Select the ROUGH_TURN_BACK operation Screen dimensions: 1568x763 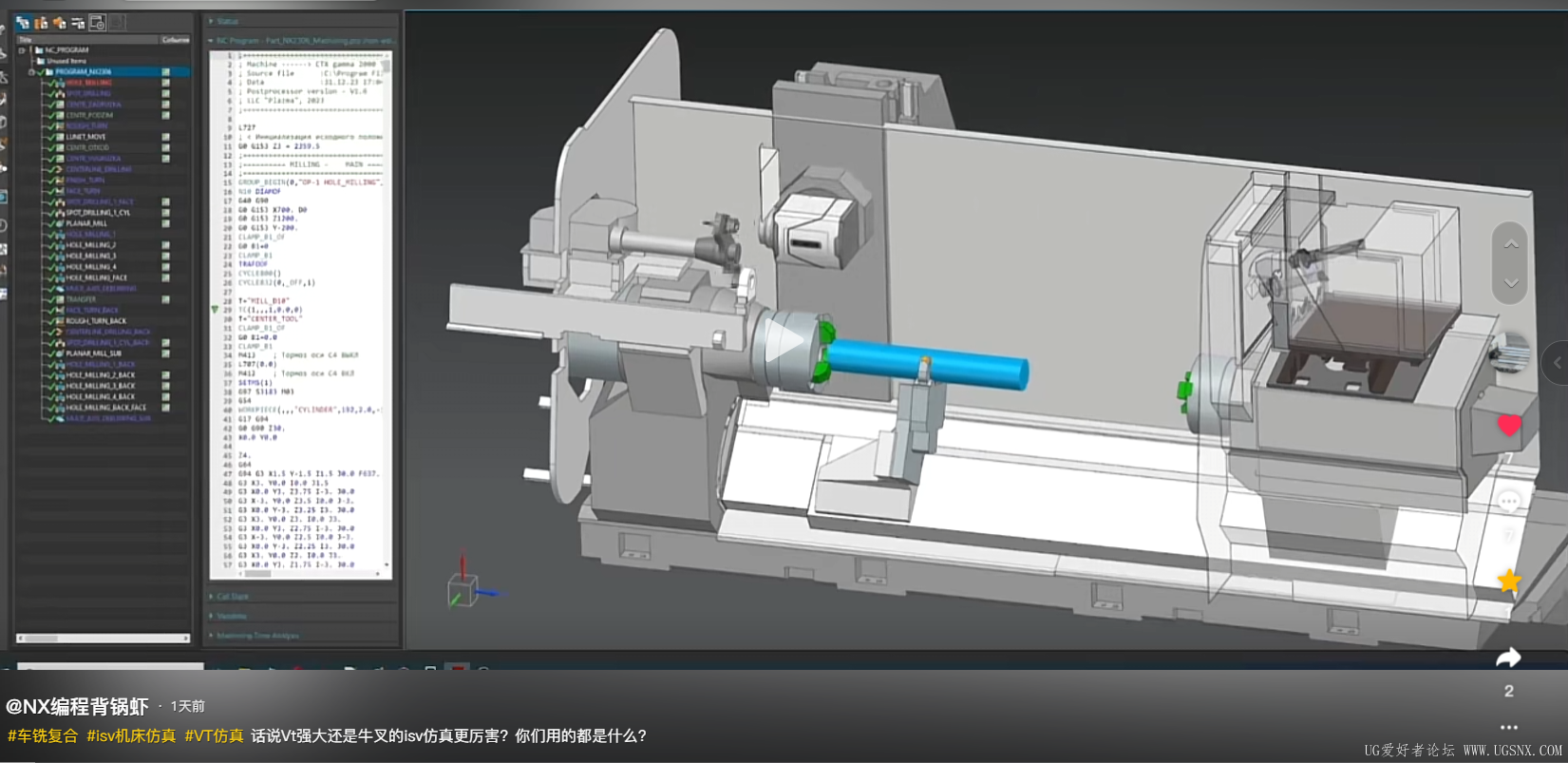tap(96, 321)
